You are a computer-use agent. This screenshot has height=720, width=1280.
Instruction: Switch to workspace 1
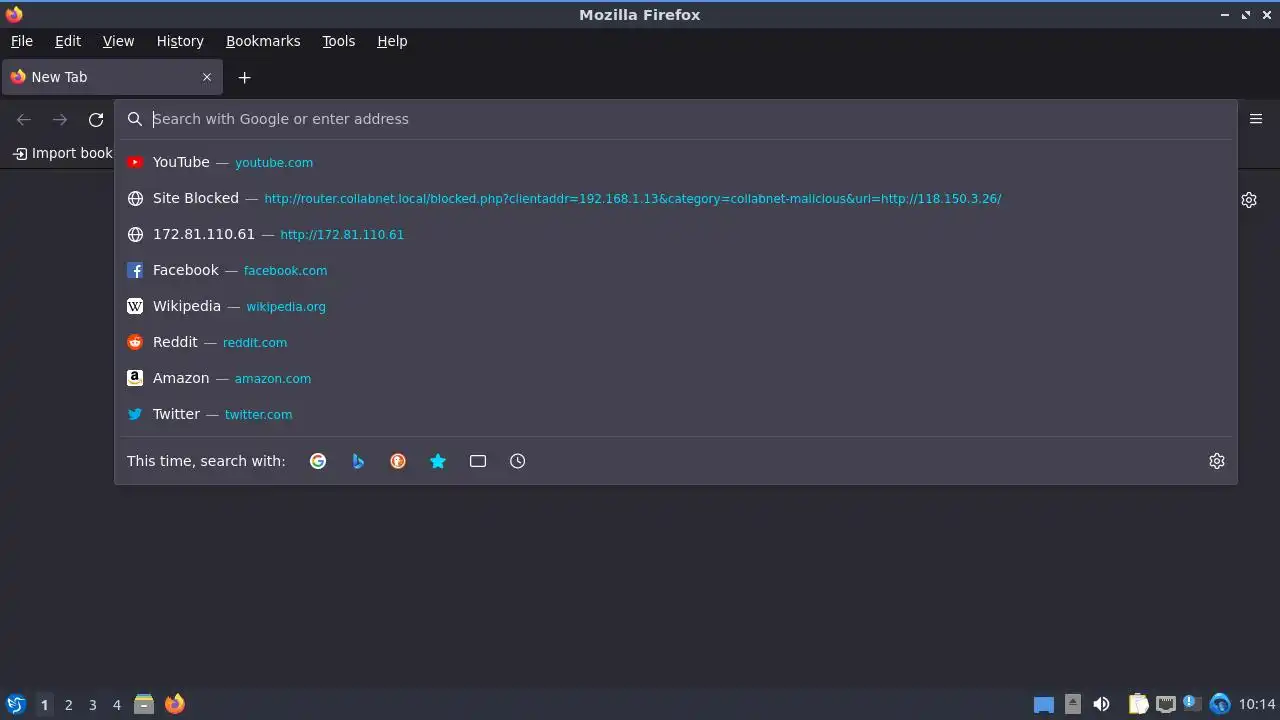pyautogui.click(x=44, y=705)
